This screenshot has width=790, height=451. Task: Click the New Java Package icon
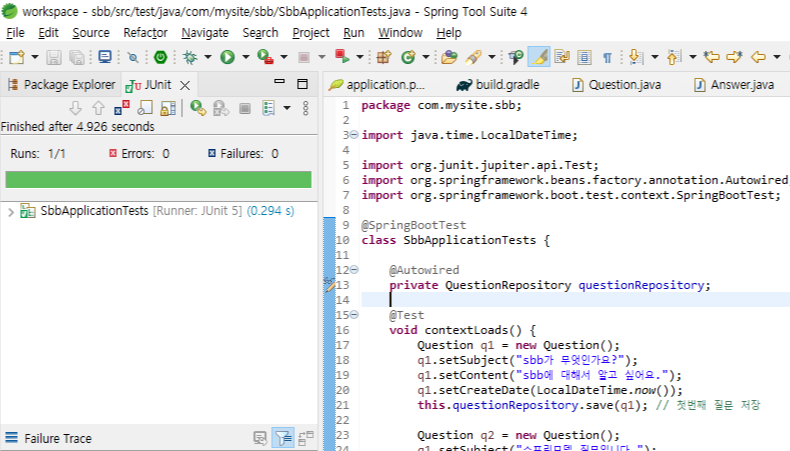click(384, 57)
